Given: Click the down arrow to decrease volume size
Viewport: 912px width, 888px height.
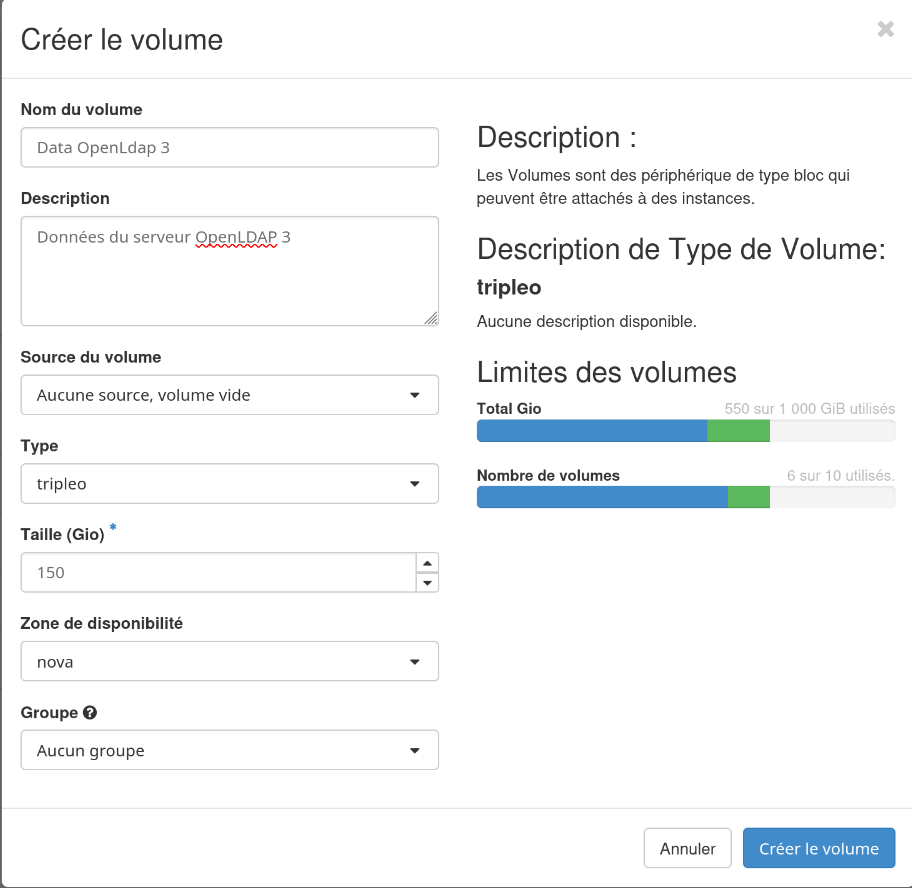Looking at the screenshot, I should click(x=427, y=581).
